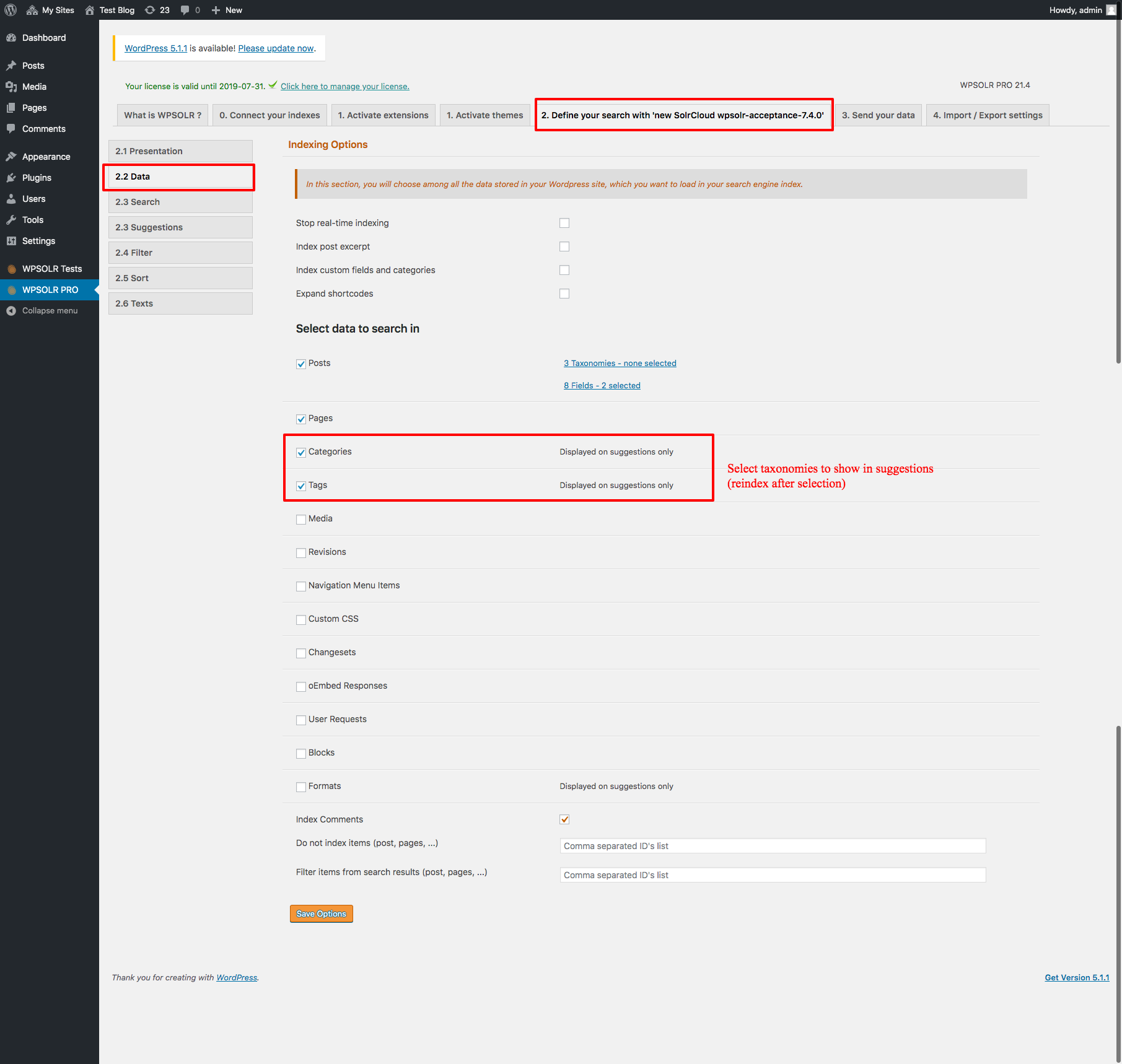This screenshot has height=1064, width=1122.
Task: Uncheck the Pages checkbox
Action: 301,419
